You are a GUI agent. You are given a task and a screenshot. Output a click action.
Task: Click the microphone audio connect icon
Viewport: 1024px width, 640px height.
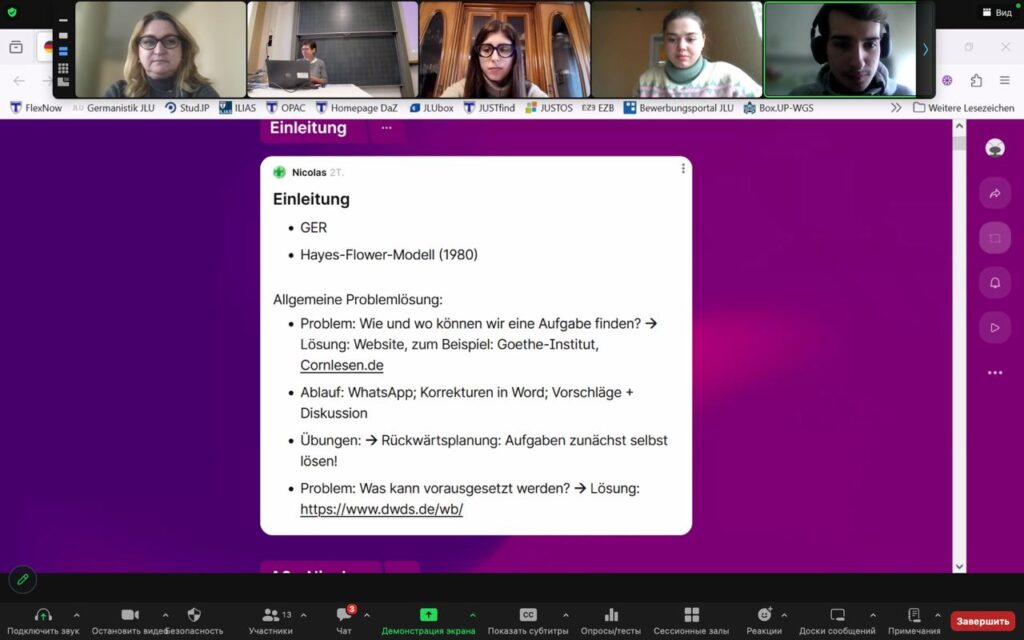[43, 615]
